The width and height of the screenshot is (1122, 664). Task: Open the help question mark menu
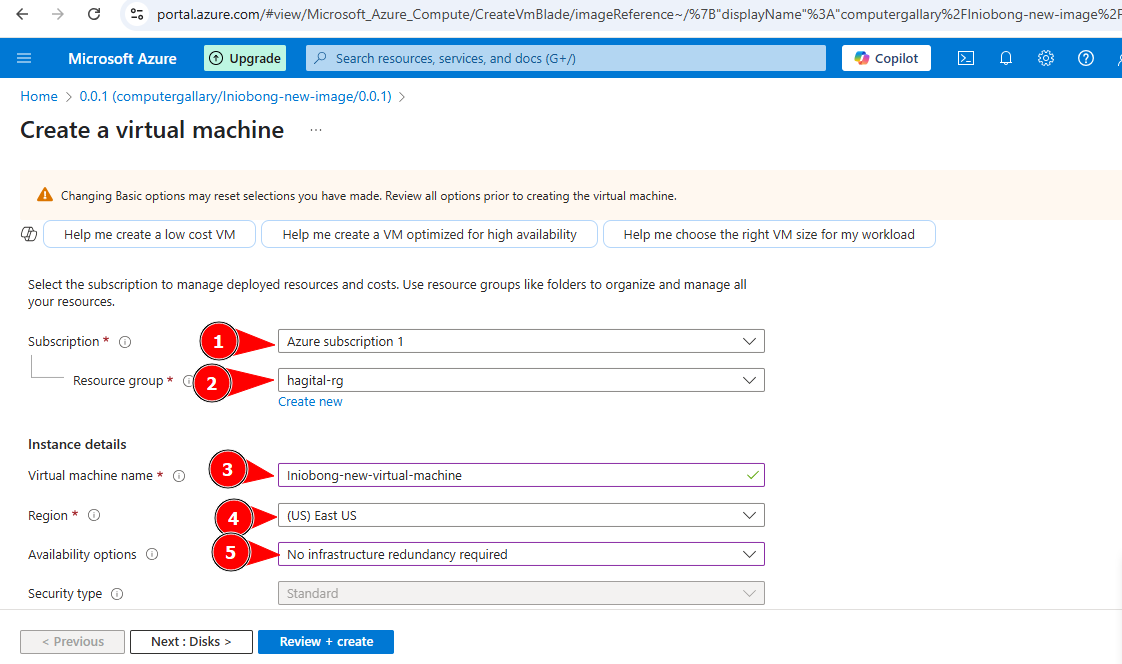coord(1086,58)
